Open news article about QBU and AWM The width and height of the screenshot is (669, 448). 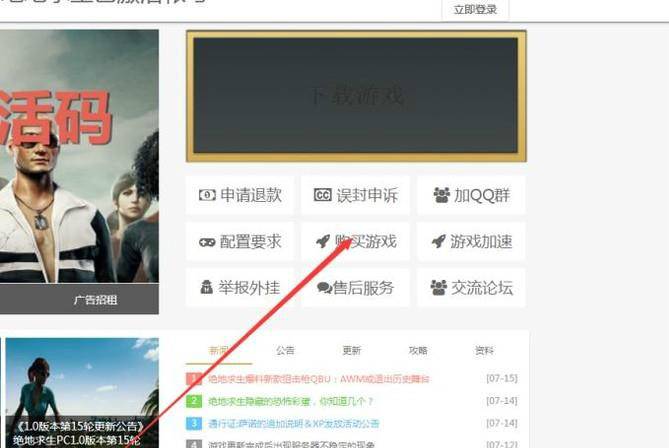click(318, 379)
